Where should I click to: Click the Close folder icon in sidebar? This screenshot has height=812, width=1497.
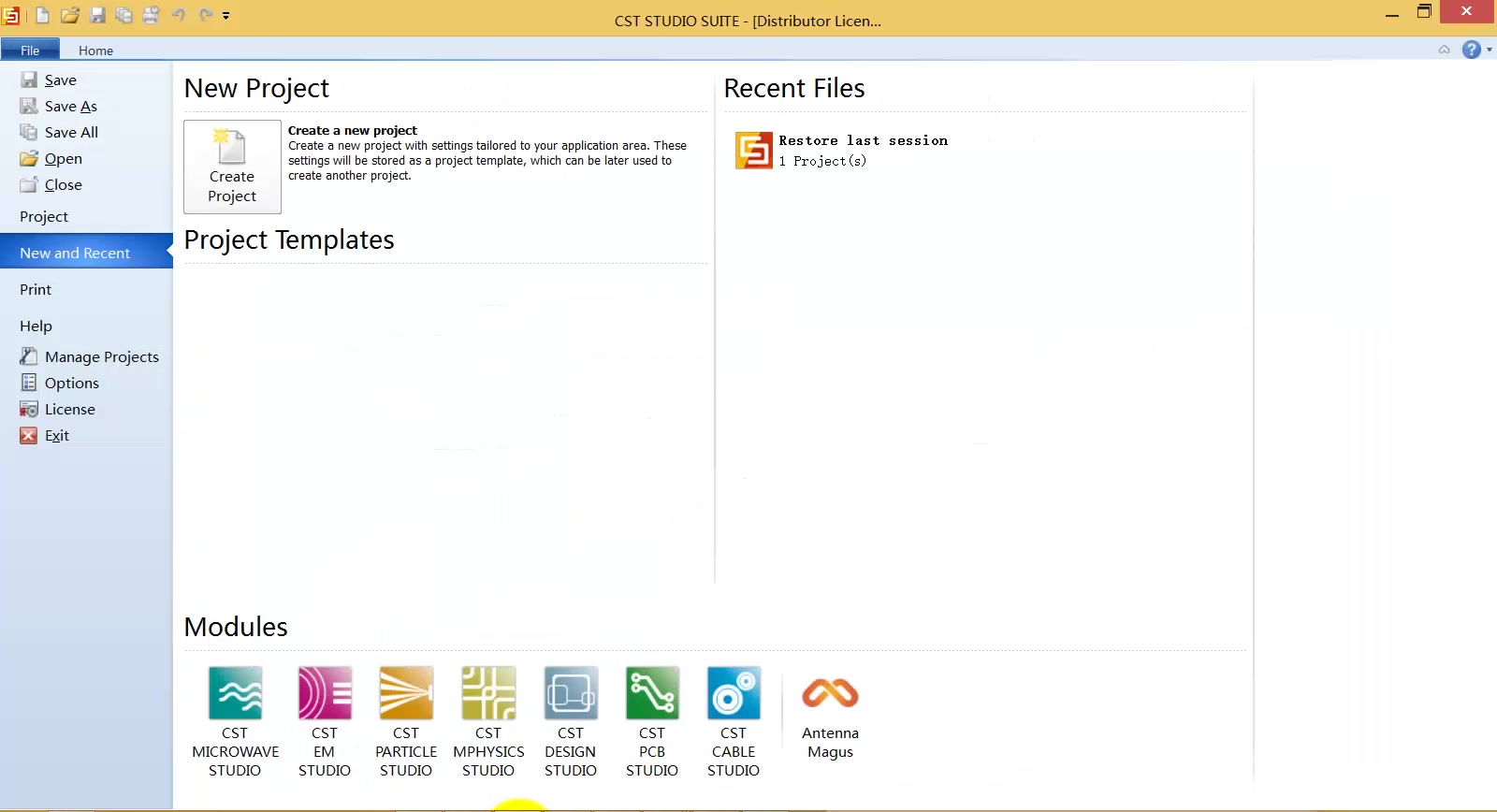(x=29, y=185)
